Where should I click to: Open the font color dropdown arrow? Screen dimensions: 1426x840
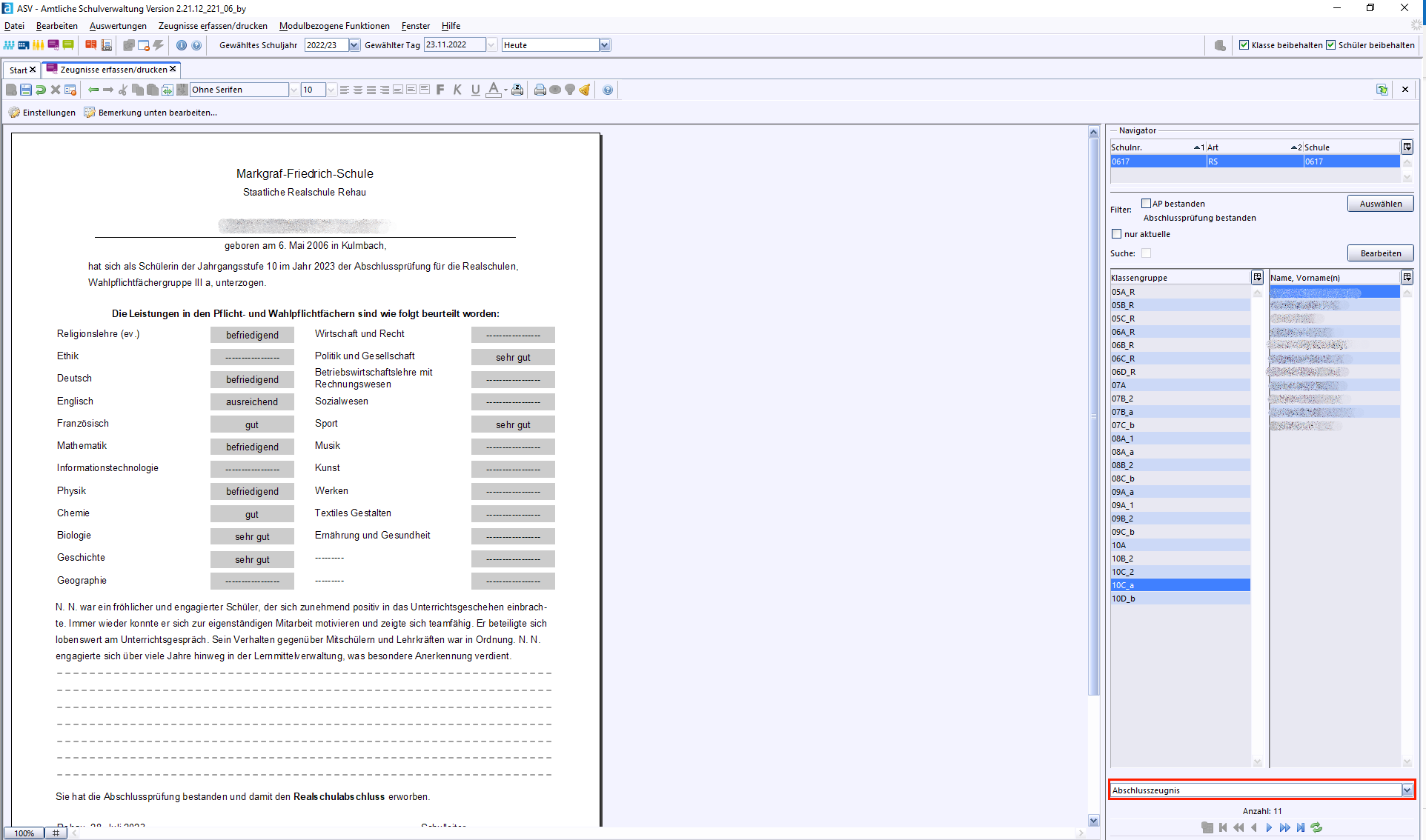pyautogui.click(x=505, y=90)
